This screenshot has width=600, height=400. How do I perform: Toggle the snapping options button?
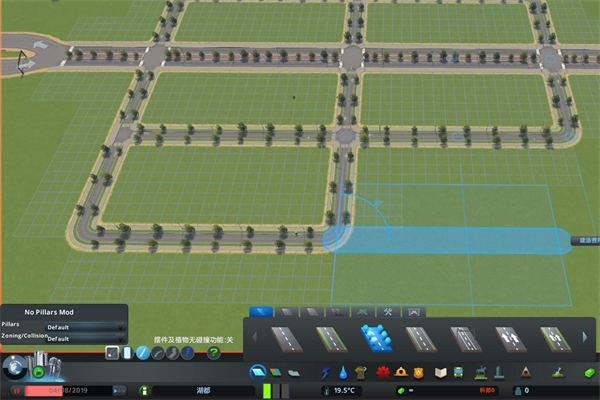[112, 353]
